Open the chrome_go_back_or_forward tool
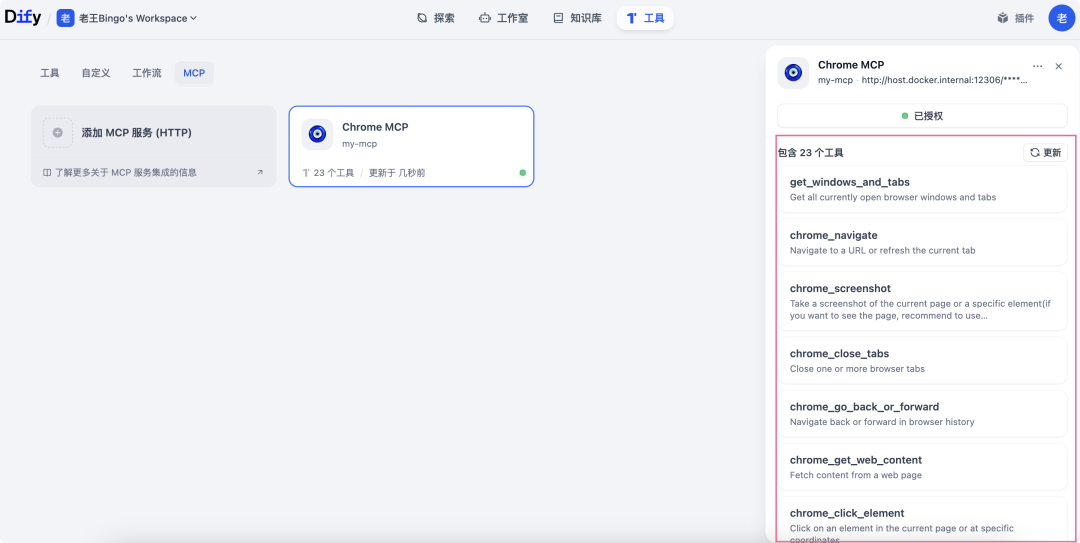 click(x=922, y=414)
